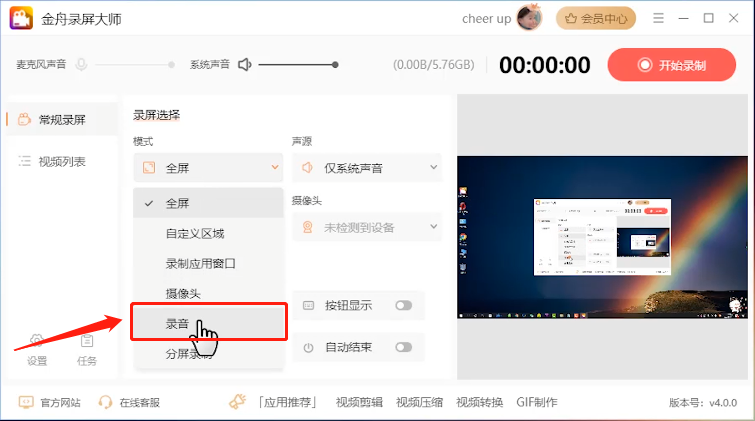Screen dimensions: 755x421
Task: Mute the microphone icon next to 麦克风声音
Action: tap(81, 64)
